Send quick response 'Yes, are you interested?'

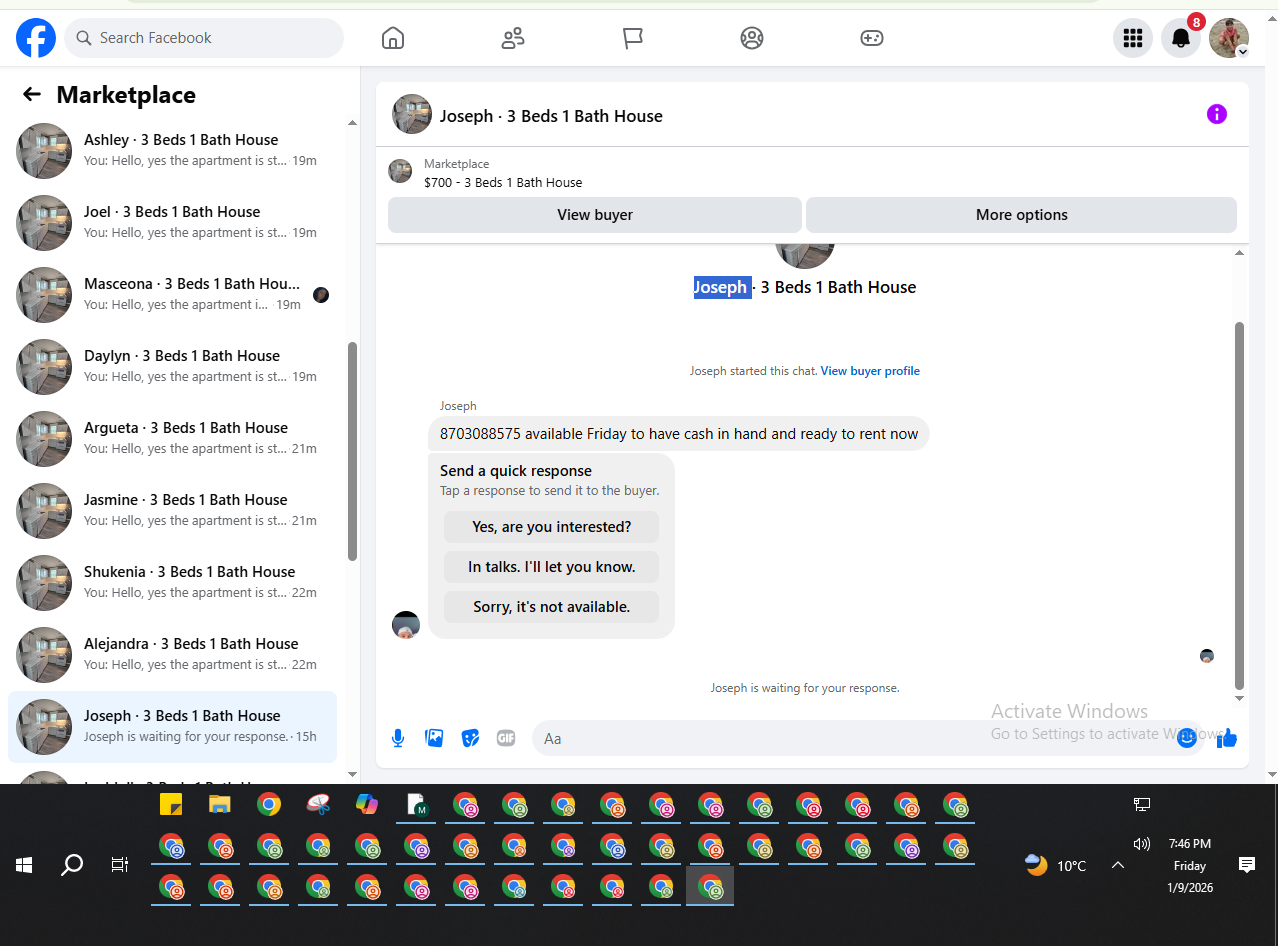click(x=552, y=526)
